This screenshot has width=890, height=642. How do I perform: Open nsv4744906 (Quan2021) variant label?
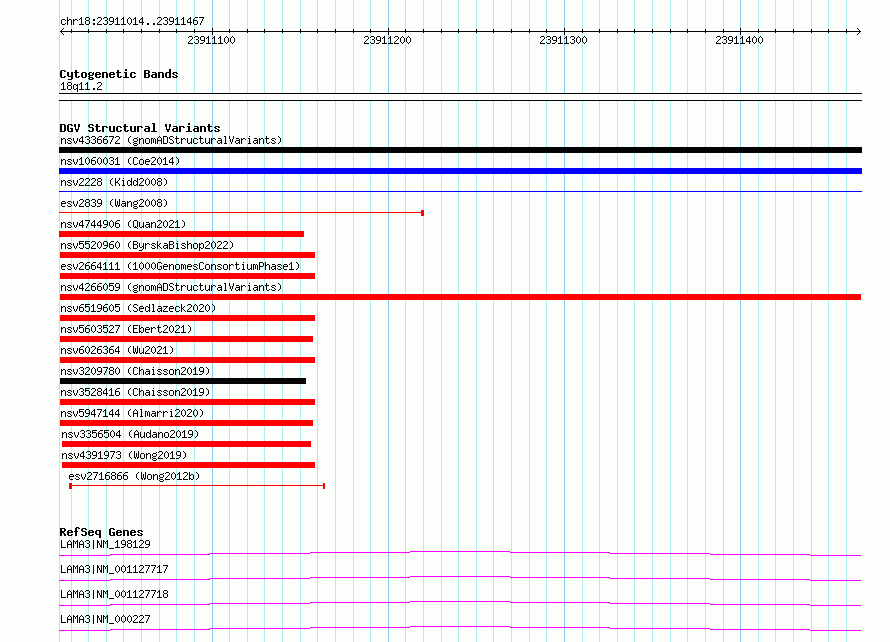(123, 224)
